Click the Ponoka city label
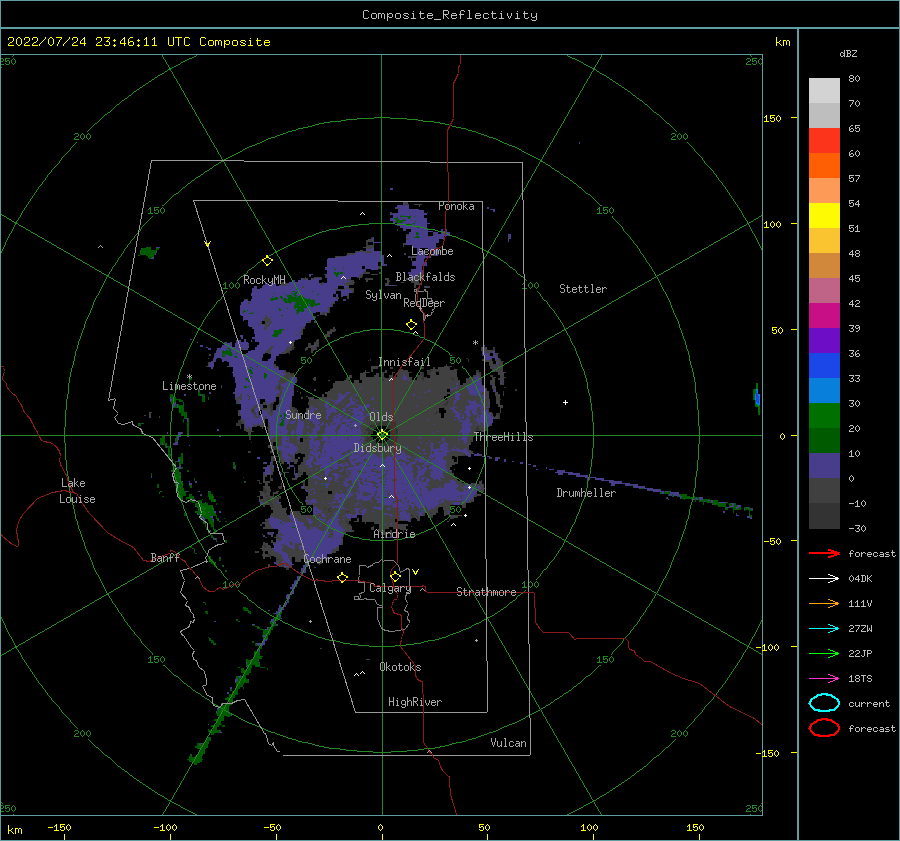900x841 pixels. click(456, 206)
